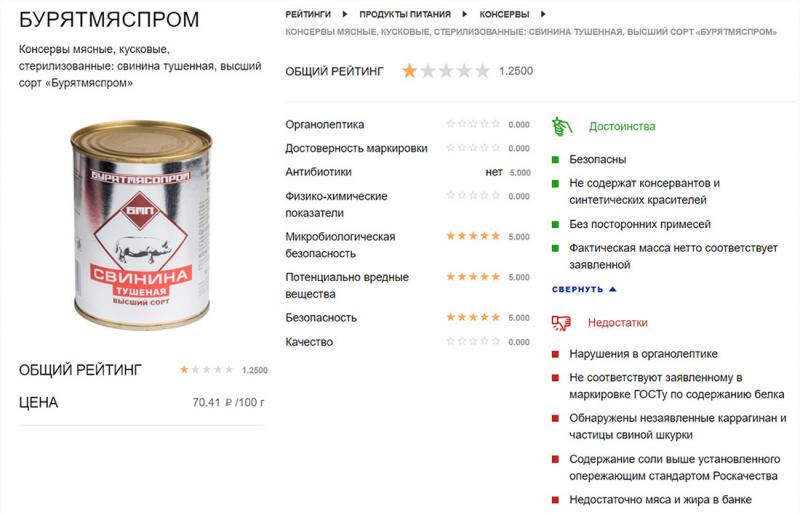800x514 pixels.
Task: Open the Продукты питания breadcrumb
Action: [405, 14]
